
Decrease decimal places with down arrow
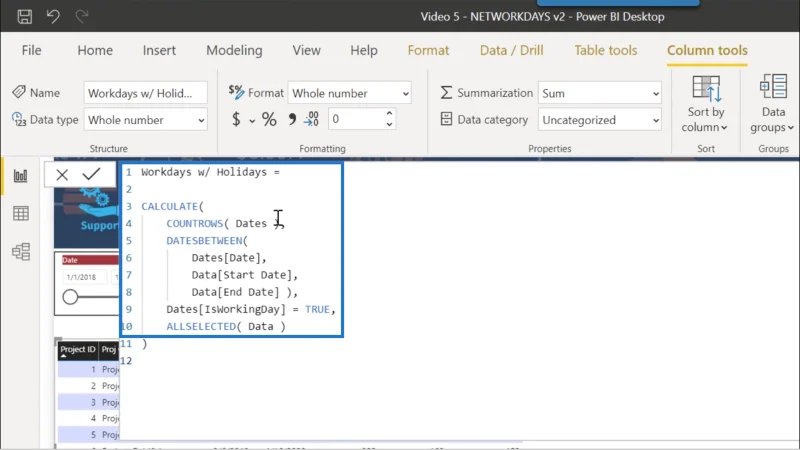pos(389,124)
